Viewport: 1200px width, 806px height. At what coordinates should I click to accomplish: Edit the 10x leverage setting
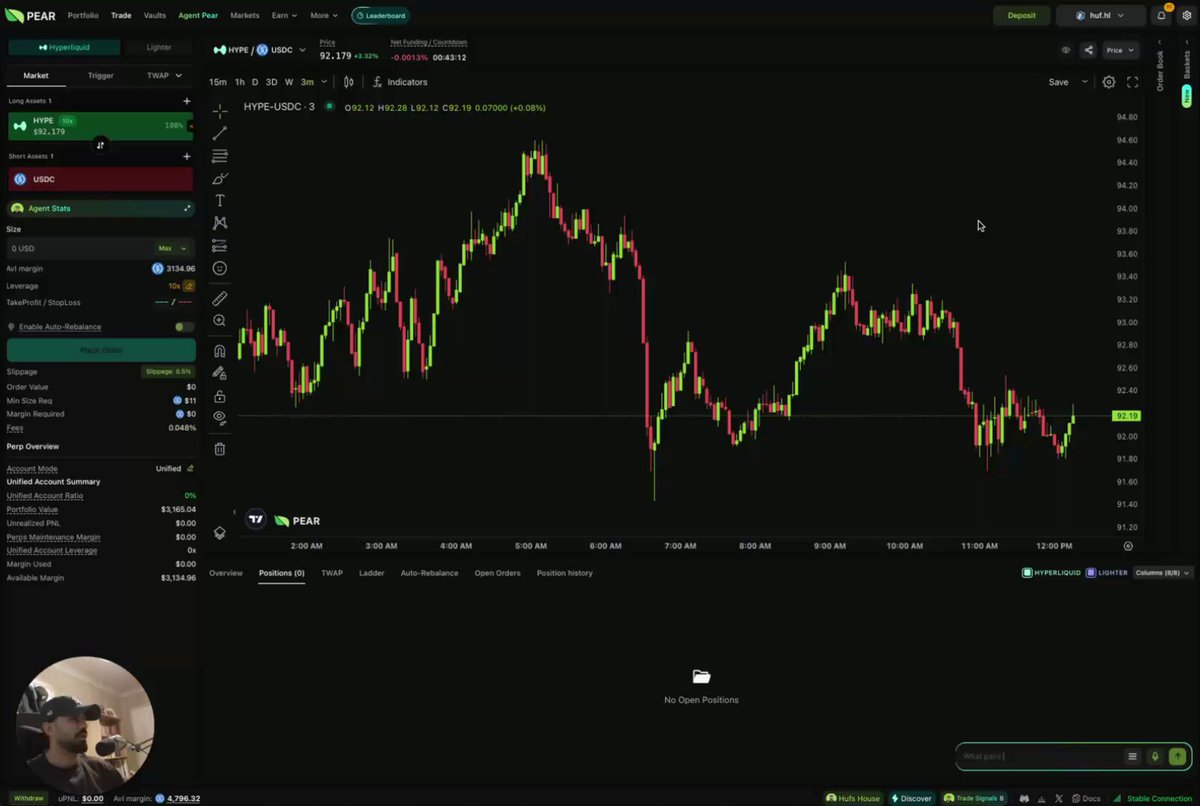188,286
